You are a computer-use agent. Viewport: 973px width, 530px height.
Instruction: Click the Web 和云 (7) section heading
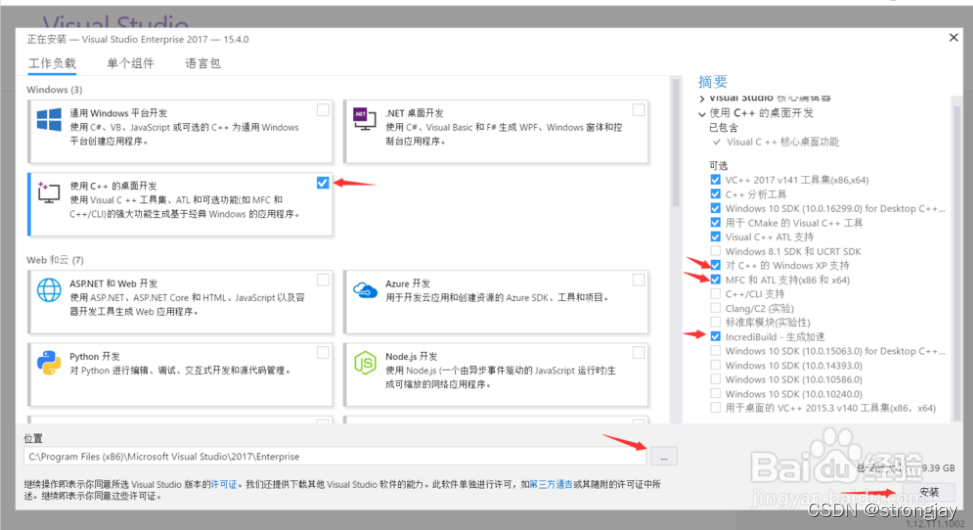click(55, 260)
